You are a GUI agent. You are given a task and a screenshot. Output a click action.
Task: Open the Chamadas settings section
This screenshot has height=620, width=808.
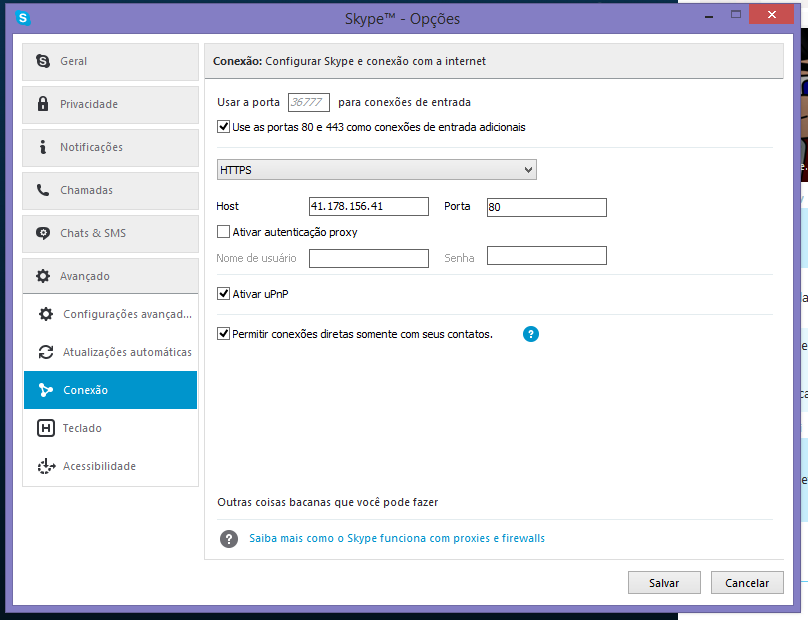pos(110,191)
